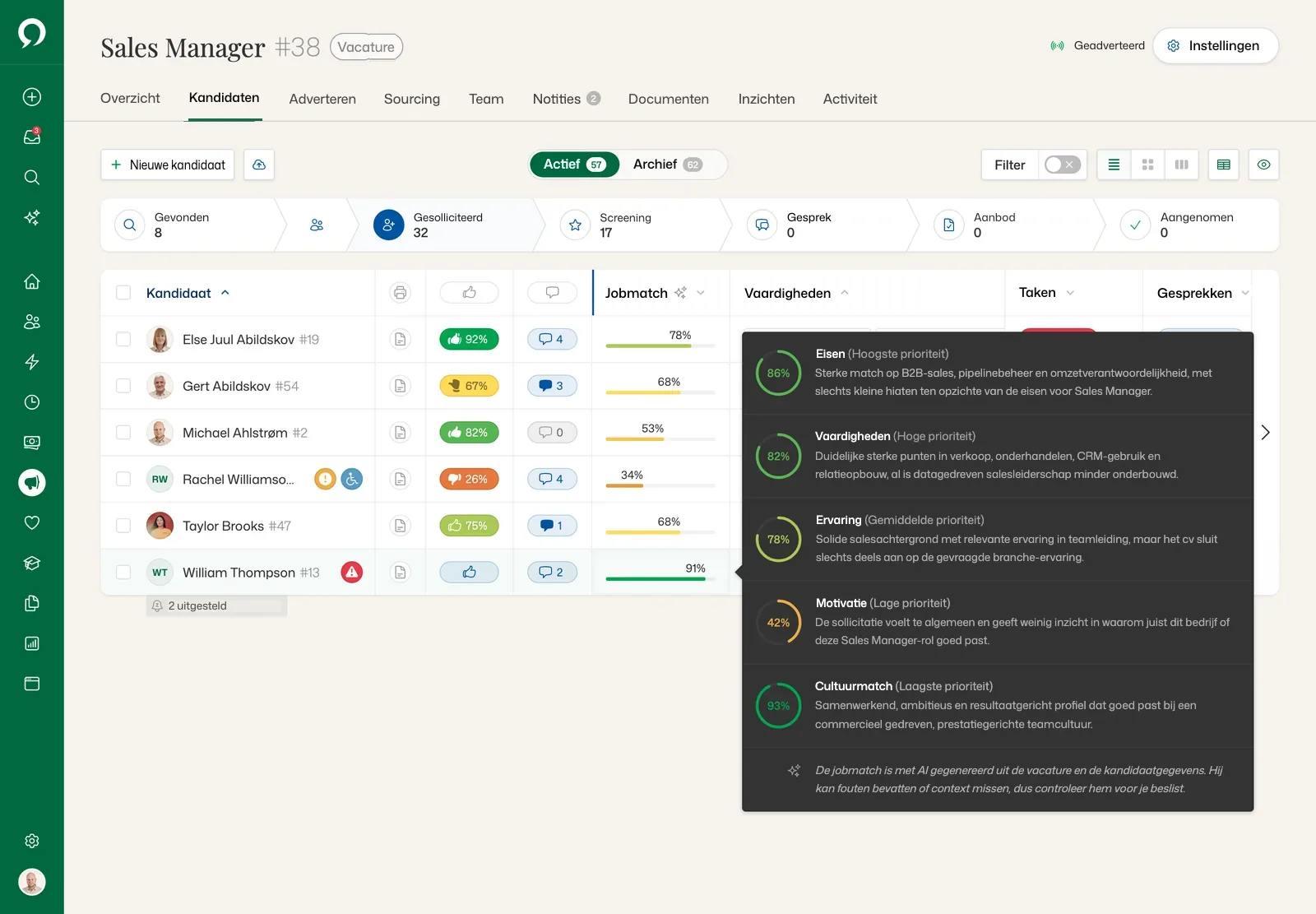The height and width of the screenshot is (914, 1316).
Task: Expand the Jobmatch column dropdown
Action: (x=701, y=293)
